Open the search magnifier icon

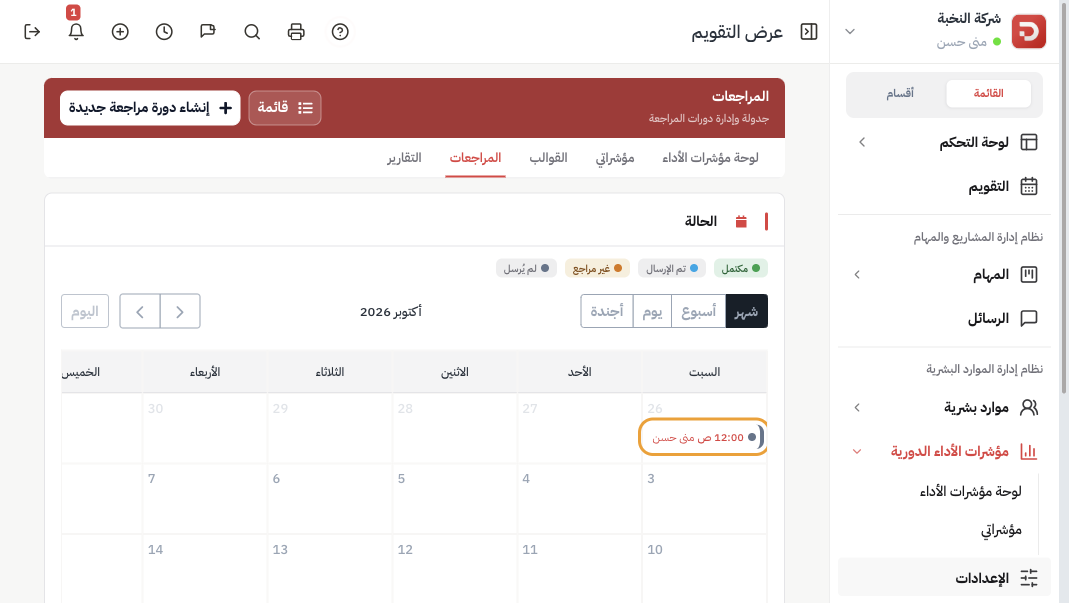(252, 31)
